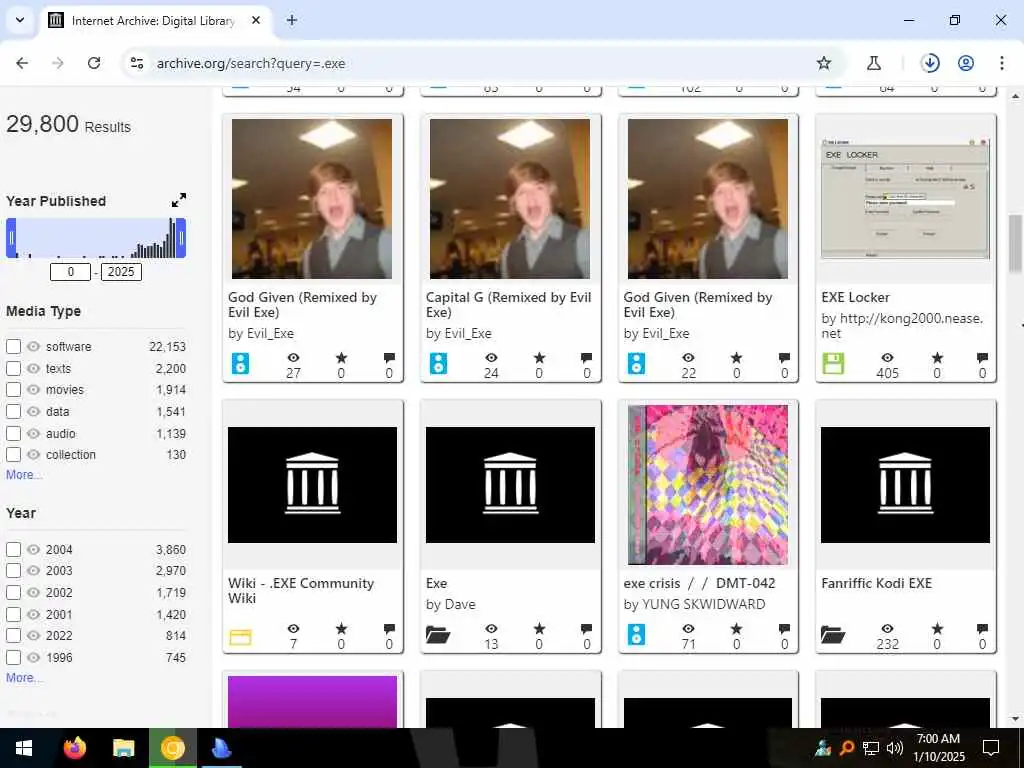This screenshot has height=768, width=1024.
Task: Click the clock showing 7:00 AM
Action: click(x=938, y=739)
